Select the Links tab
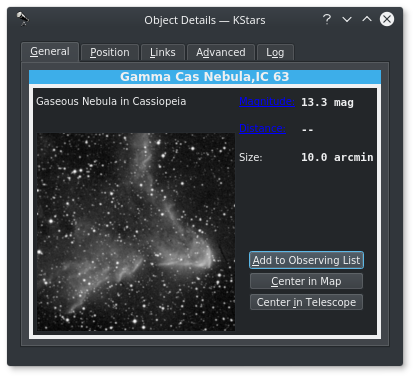 point(162,52)
